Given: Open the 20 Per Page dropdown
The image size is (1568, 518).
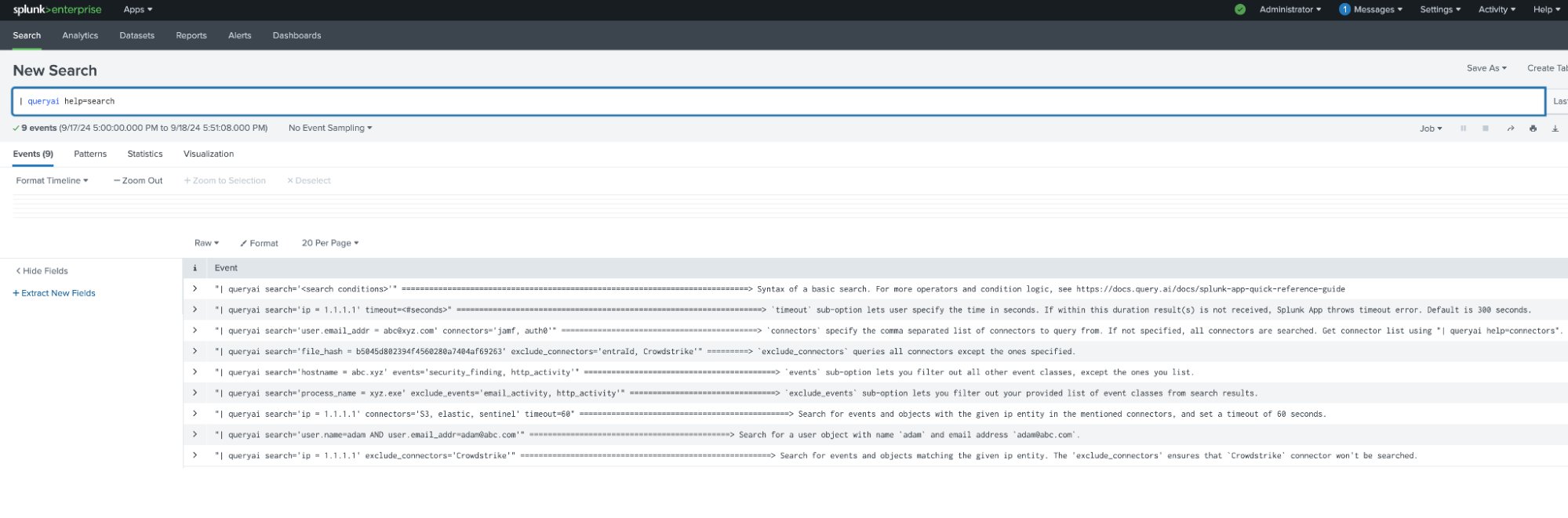Looking at the screenshot, I should coord(329,243).
